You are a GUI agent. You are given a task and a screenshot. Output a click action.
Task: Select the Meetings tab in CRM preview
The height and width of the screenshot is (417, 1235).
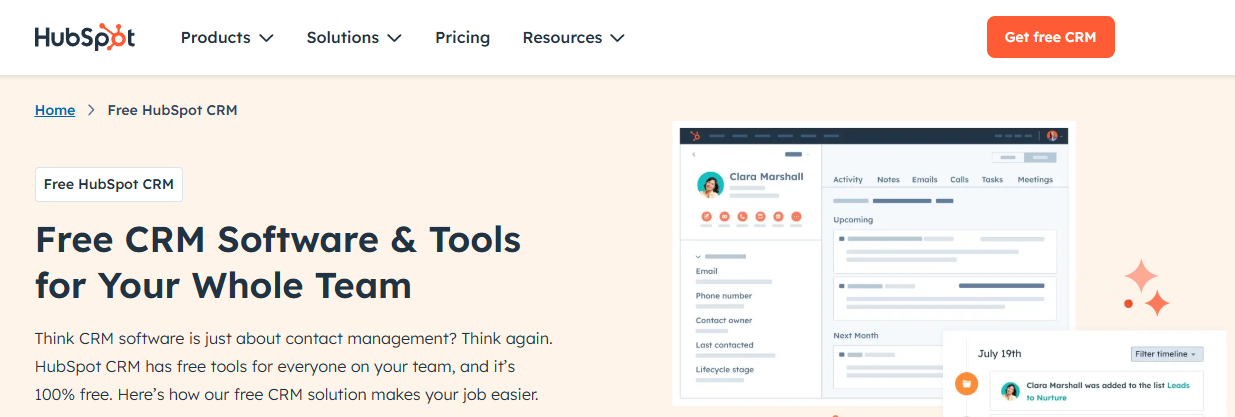coord(1035,180)
